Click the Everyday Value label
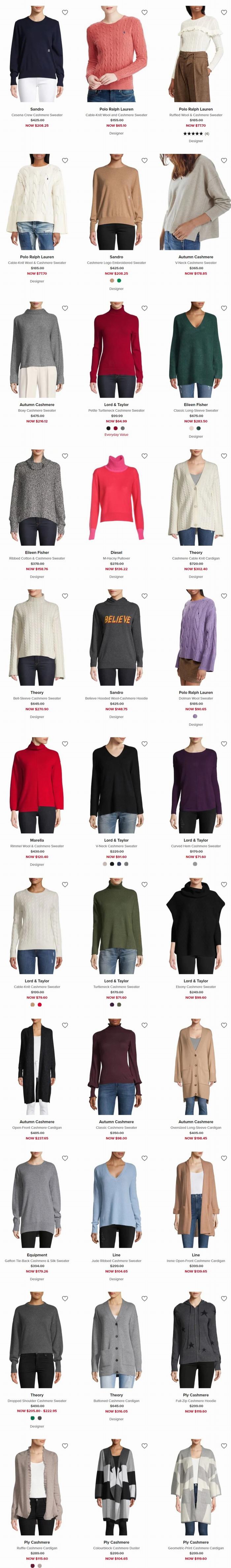The width and height of the screenshot is (231, 1568). [x=116, y=435]
